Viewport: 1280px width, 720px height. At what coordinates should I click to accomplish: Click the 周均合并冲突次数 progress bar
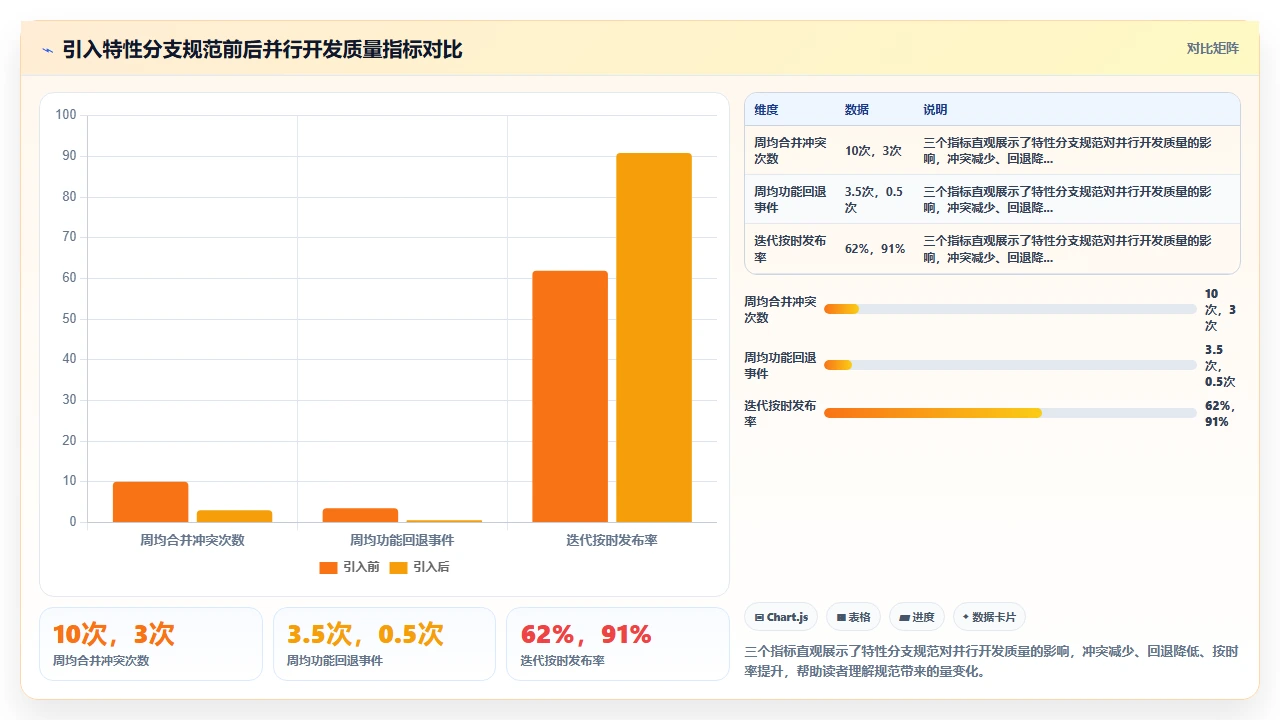(x=1010, y=309)
